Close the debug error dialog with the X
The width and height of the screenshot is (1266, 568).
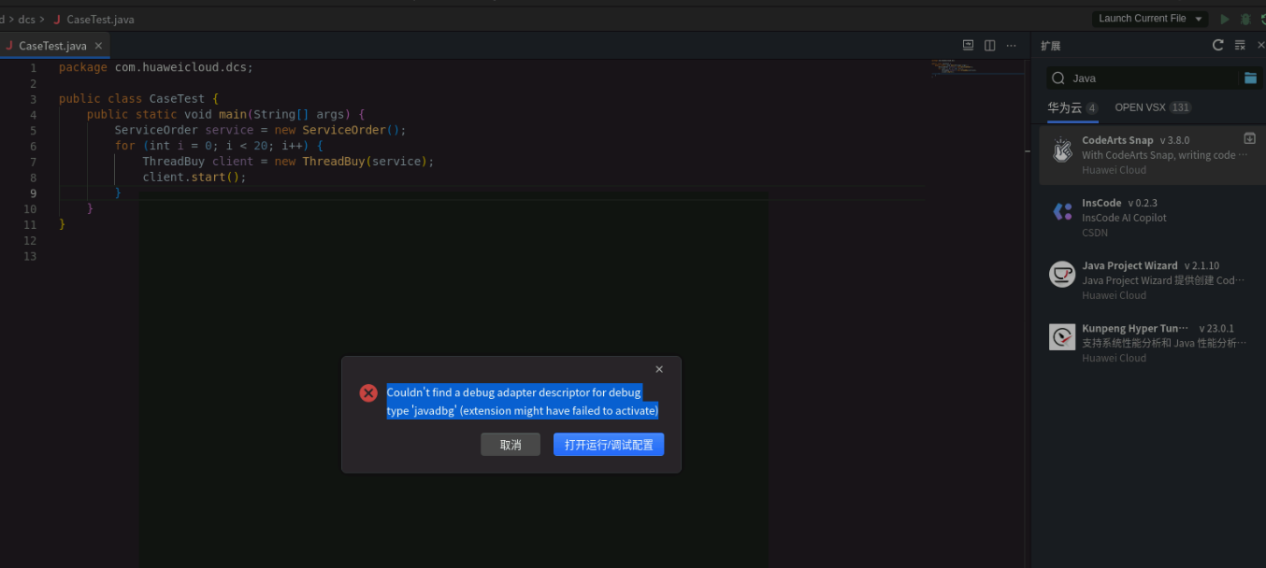click(x=659, y=370)
